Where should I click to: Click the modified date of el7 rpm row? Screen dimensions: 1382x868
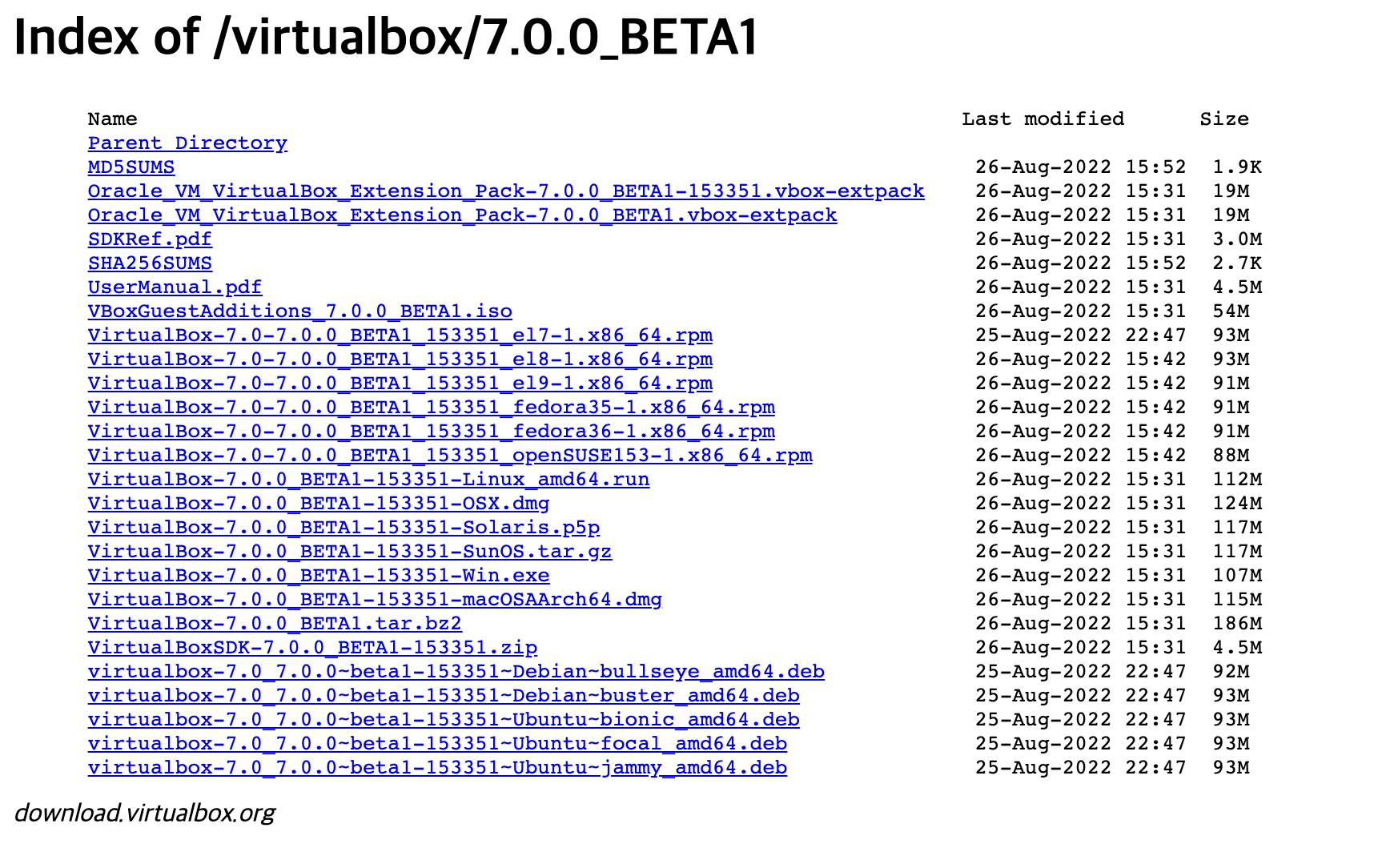click(x=1081, y=336)
